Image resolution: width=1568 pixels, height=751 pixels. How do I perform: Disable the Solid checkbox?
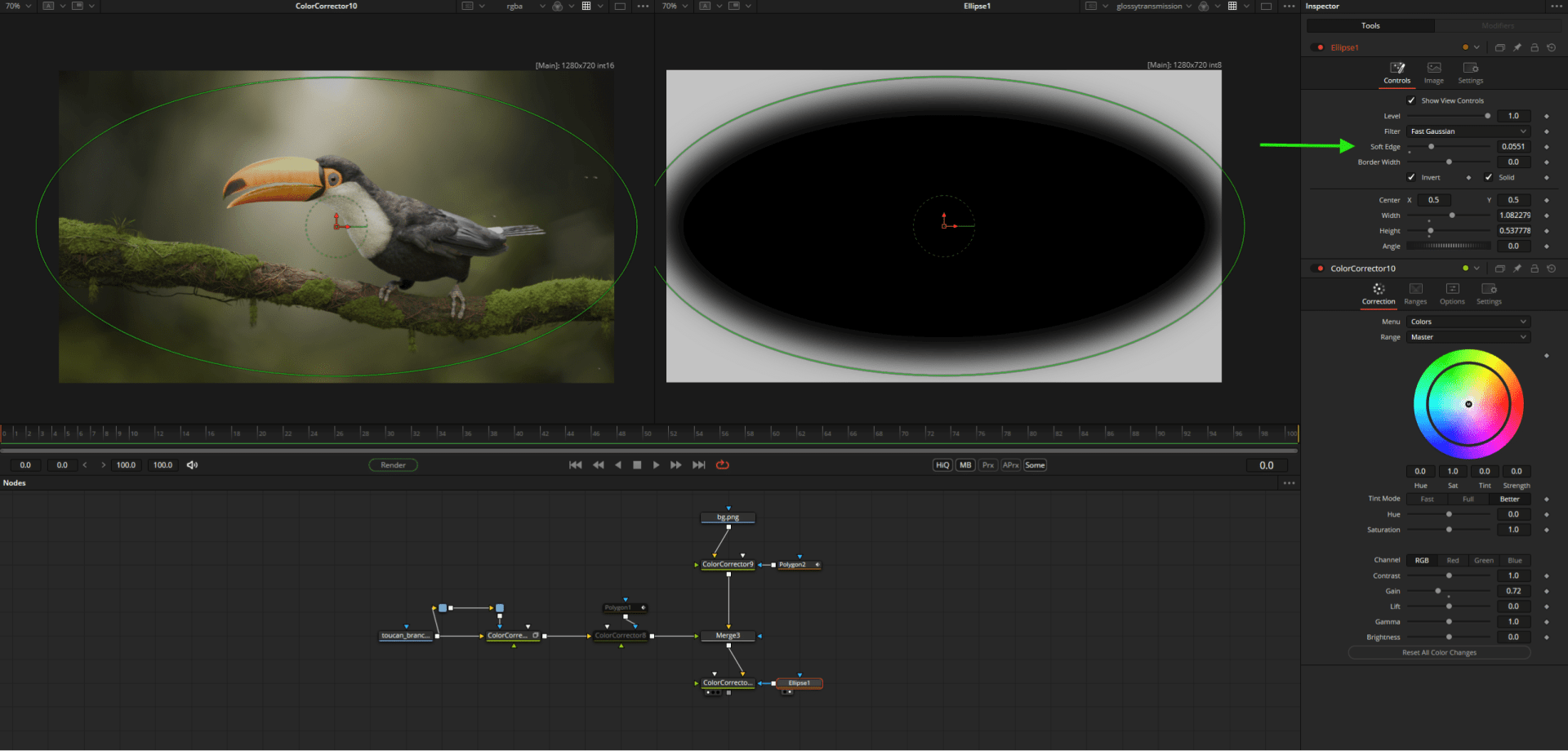tap(1489, 177)
